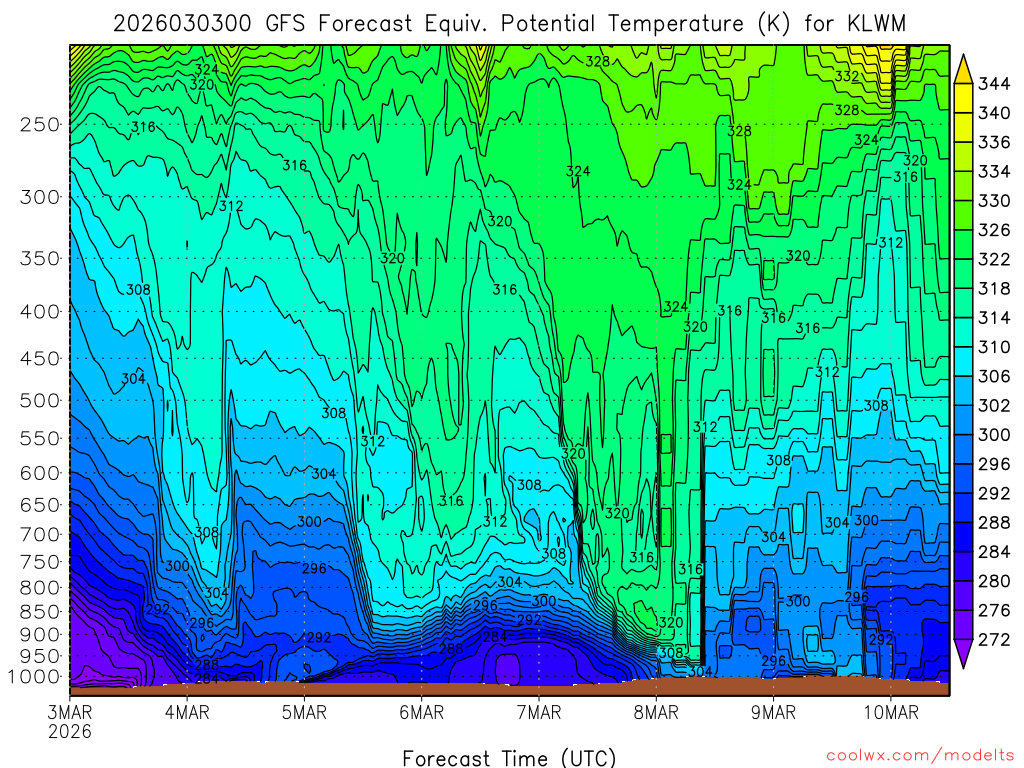Click the 250 pressure level axis label

(40, 124)
